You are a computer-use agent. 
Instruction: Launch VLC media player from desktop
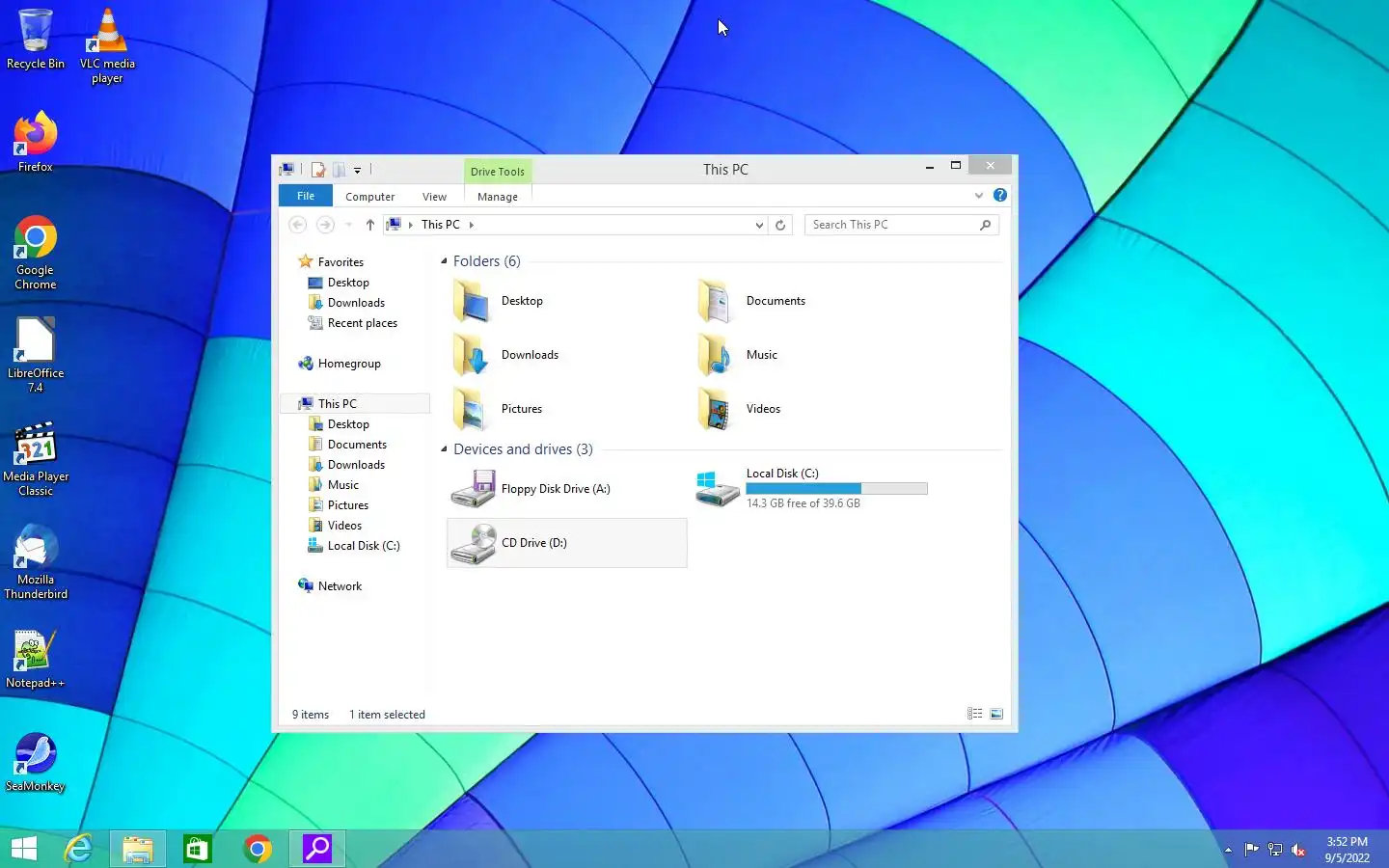click(x=107, y=45)
